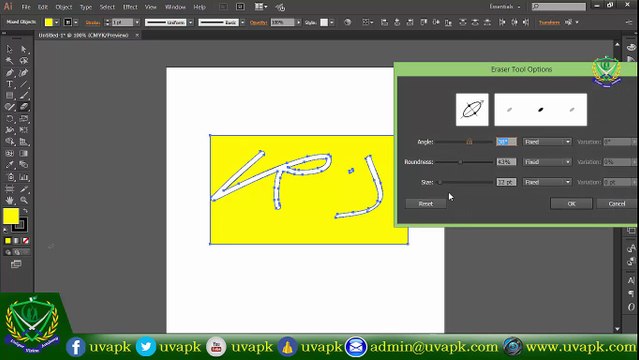Select the Rotate tool
Screen dimensions: 639x360
(x=9, y=119)
